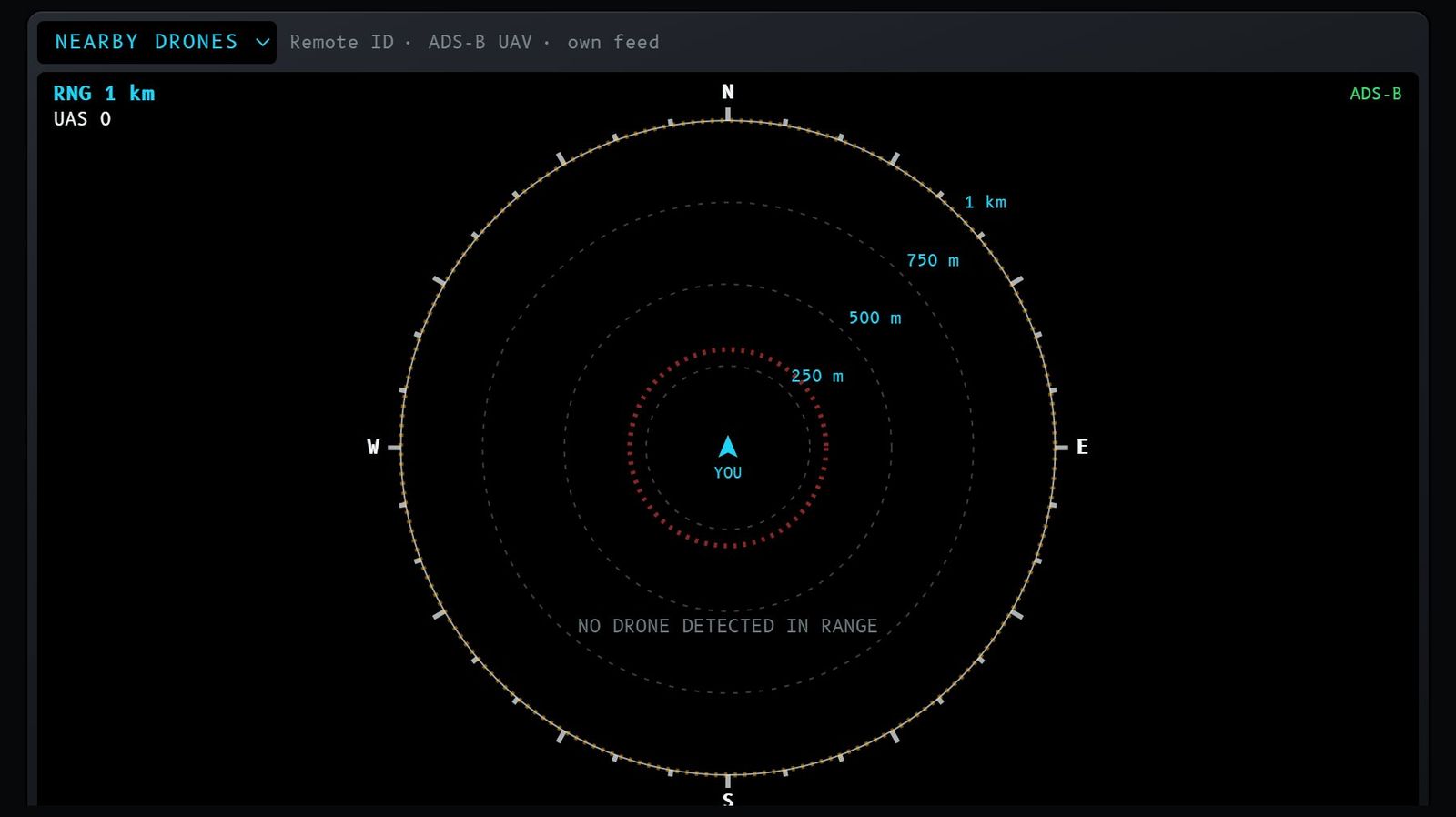
Task: Click the 500 m ring label
Action: [x=875, y=318]
